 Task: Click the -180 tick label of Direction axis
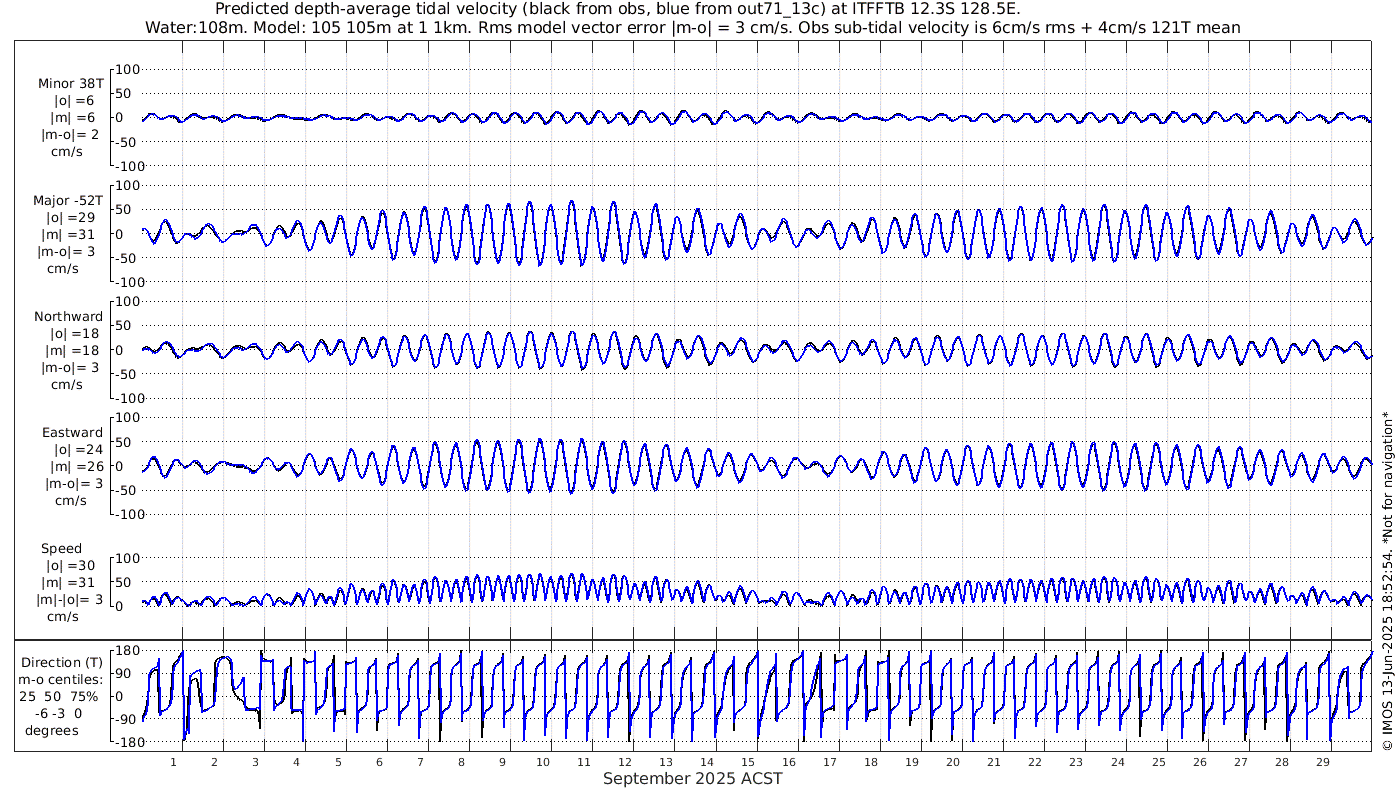(x=122, y=743)
